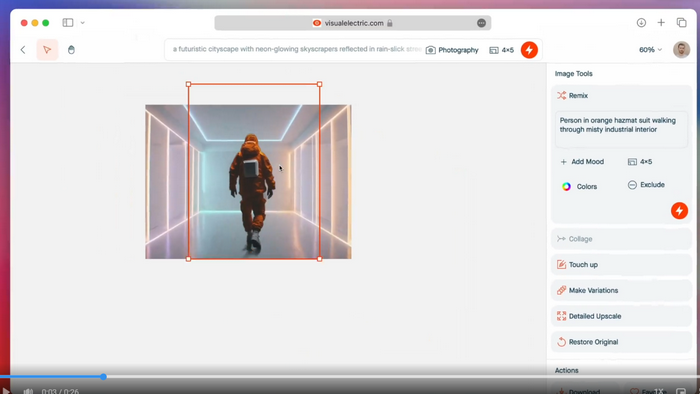Open Safari downloads icon
Viewport: 700px width, 394px height.
pos(641,22)
